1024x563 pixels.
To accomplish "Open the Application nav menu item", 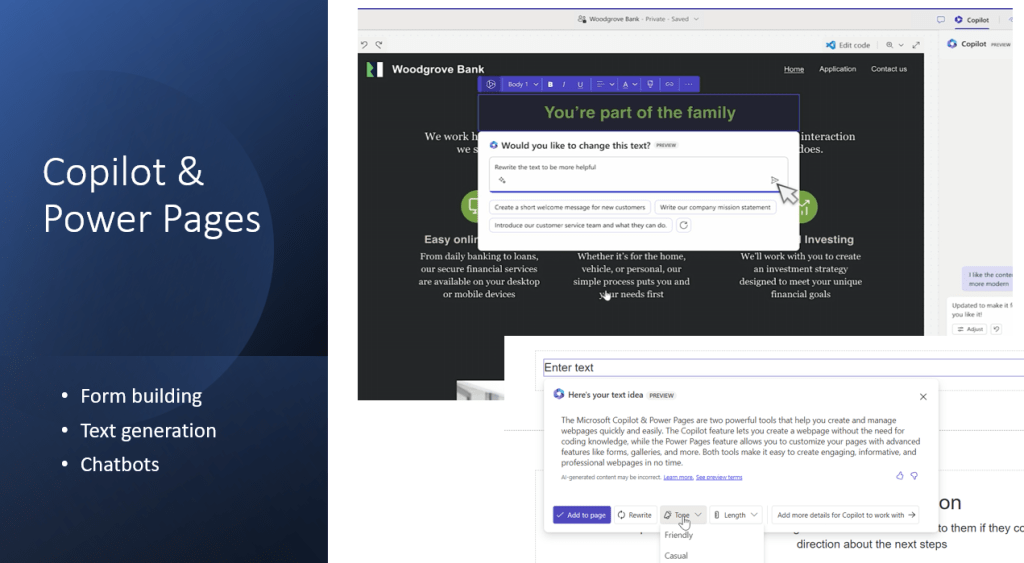I will point(837,69).
